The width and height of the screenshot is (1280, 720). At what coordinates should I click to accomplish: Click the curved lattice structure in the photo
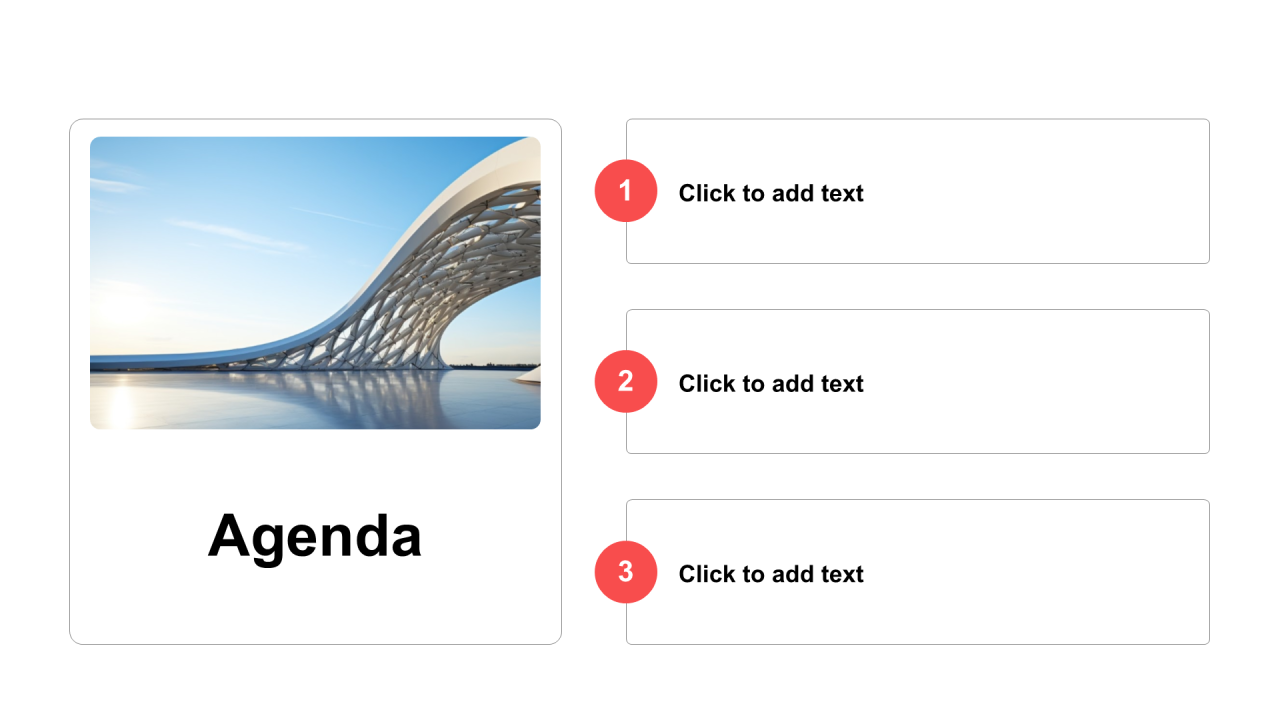point(450,270)
